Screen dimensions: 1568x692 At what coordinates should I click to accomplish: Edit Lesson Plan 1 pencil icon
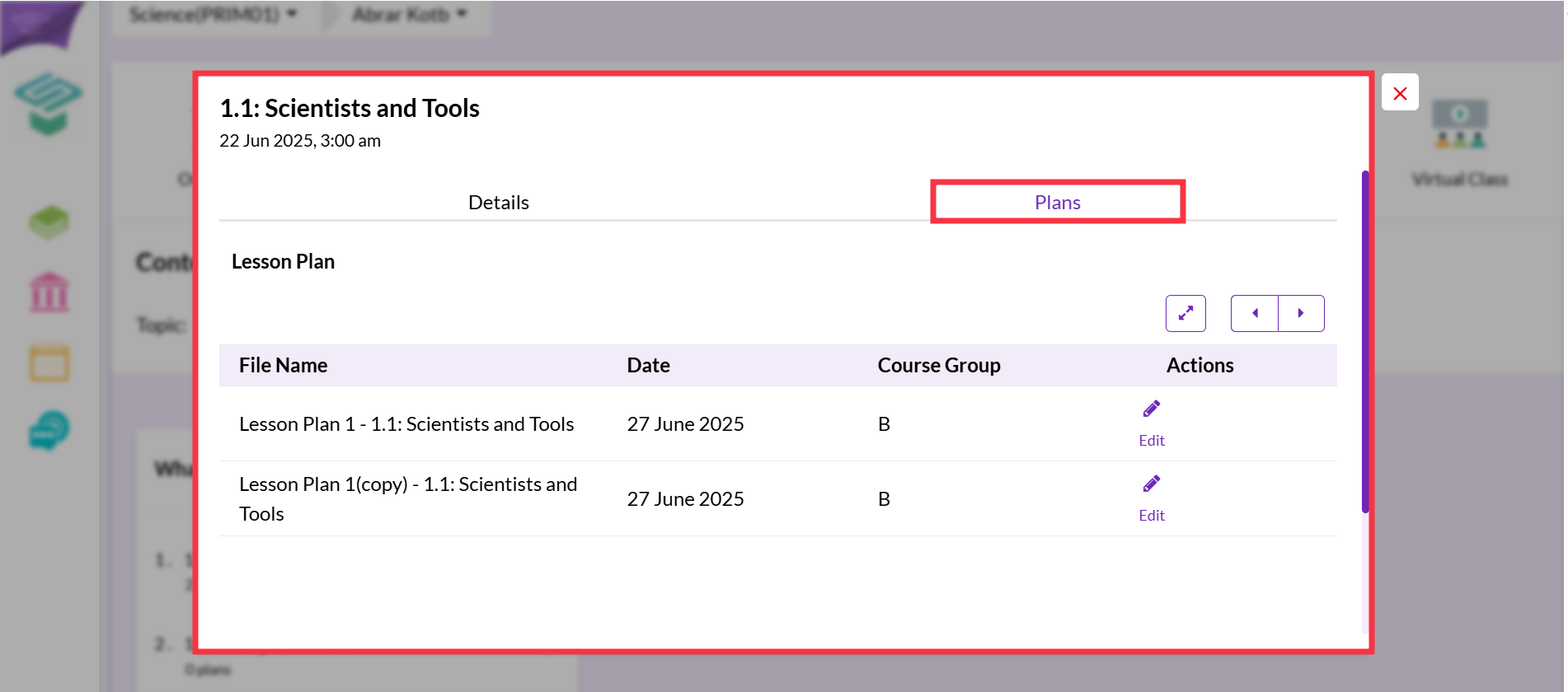1152,409
